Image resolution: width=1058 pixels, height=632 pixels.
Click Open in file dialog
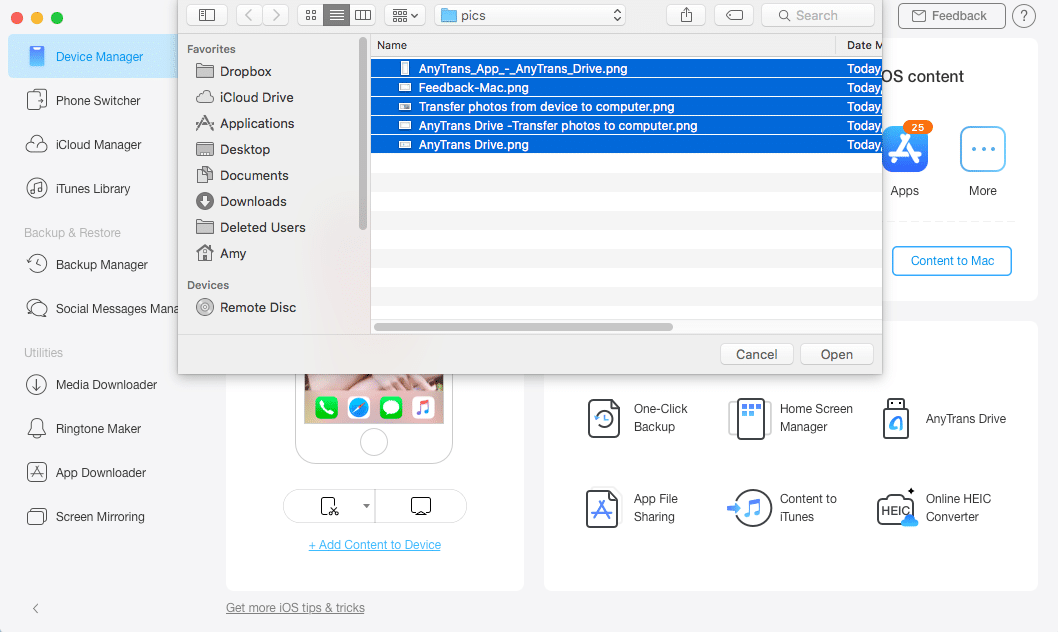click(837, 354)
